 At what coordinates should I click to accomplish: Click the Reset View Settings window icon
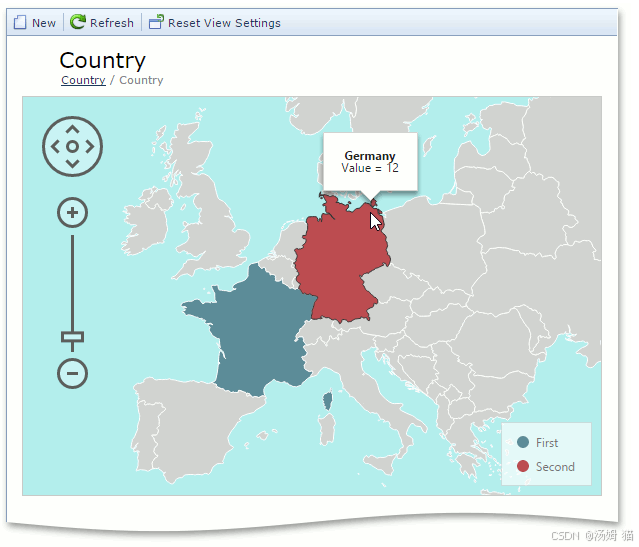(x=156, y=22)
